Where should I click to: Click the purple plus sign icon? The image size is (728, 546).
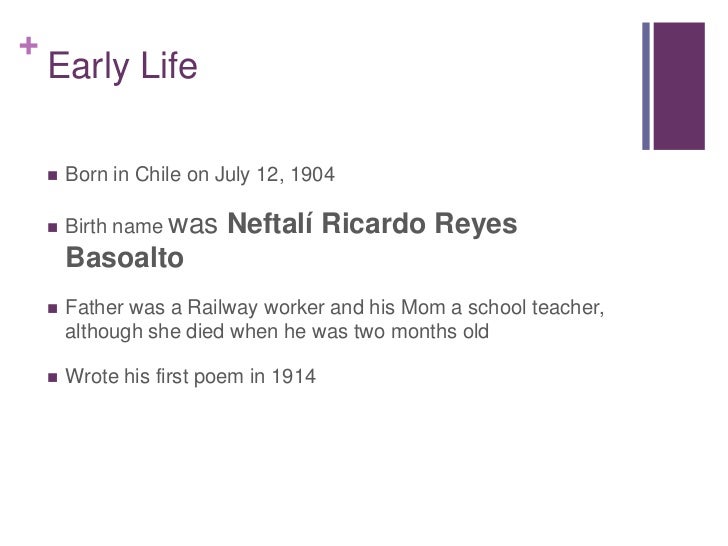point(28,46)
